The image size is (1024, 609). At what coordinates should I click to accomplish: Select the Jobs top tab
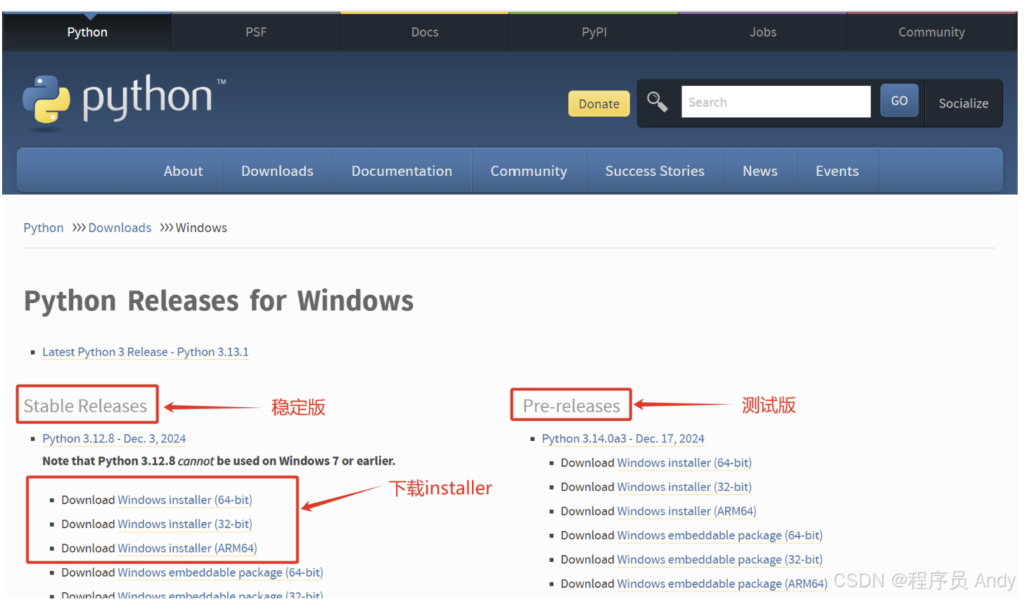(x=763, y=32)
